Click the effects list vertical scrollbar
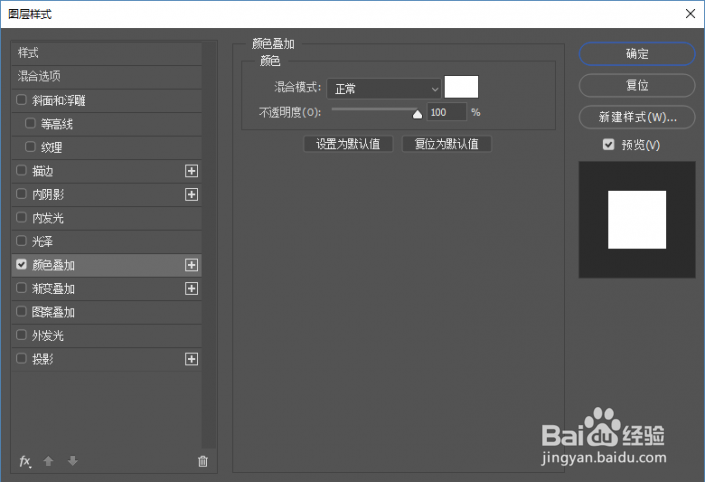This screenshot has width=705, height=482. (x=209, y=245)
